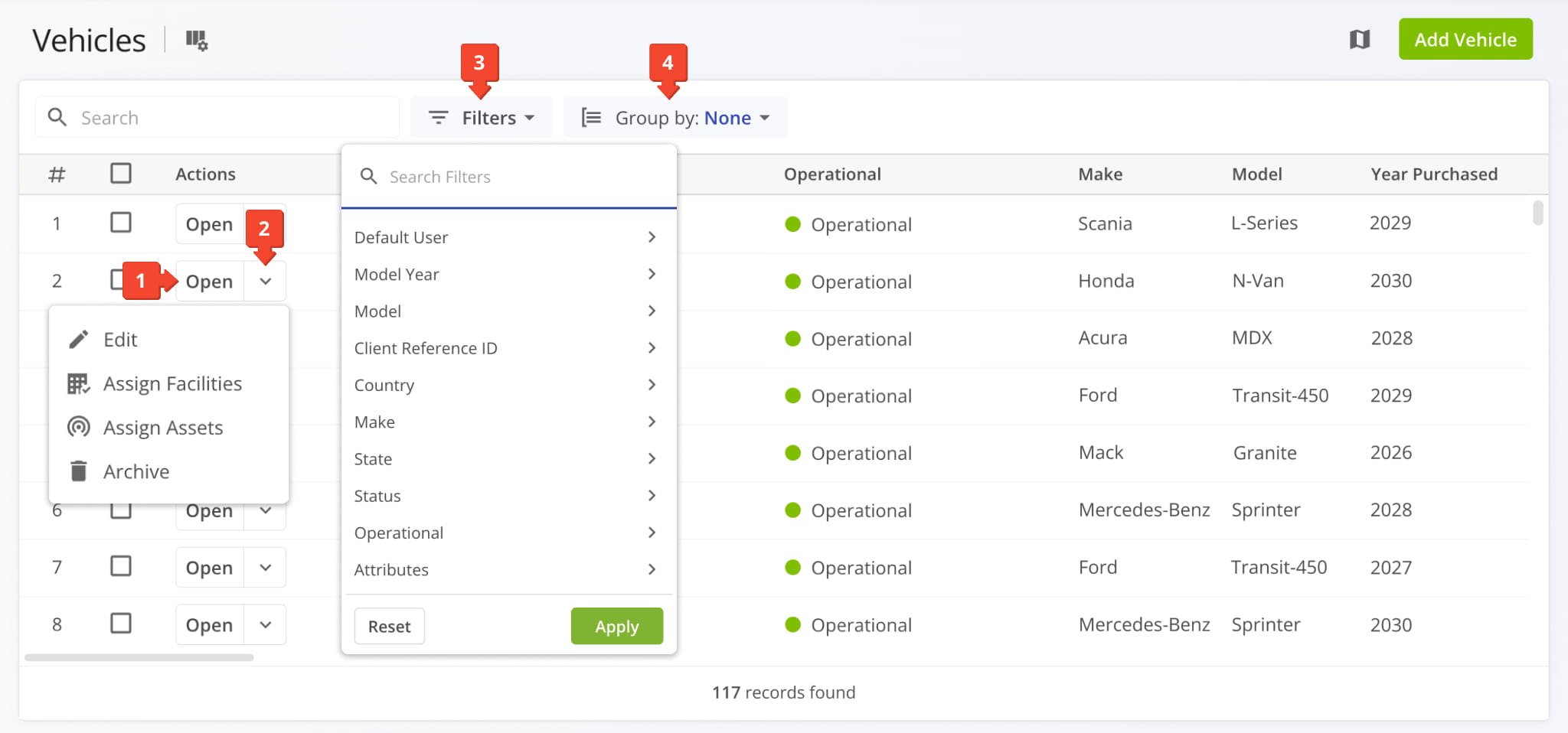The height and width of the screenshot is (733, 1568).
Task: Select the State filter option
Action: point(508,459)
